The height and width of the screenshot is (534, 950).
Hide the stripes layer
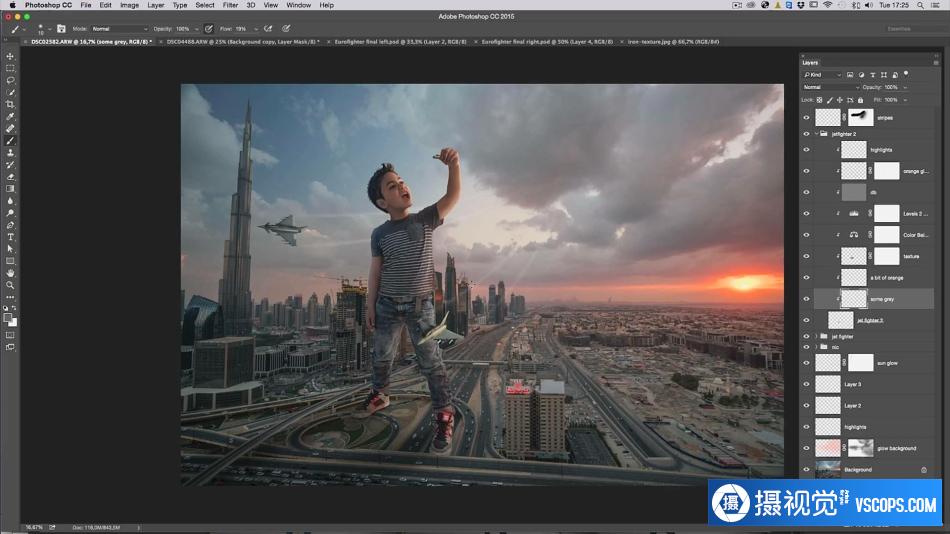806,118
